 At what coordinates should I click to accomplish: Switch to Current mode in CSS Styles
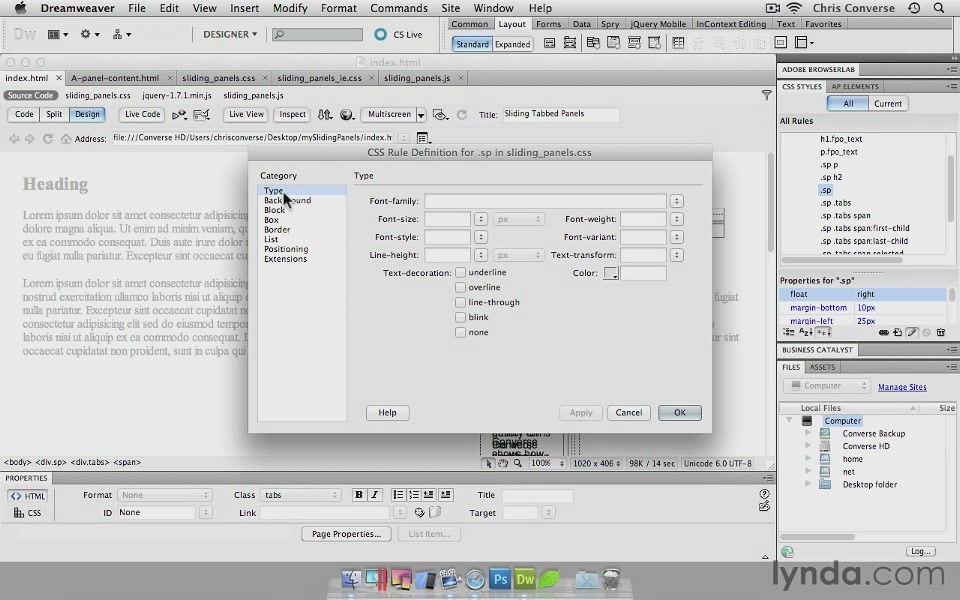point(888,103)
